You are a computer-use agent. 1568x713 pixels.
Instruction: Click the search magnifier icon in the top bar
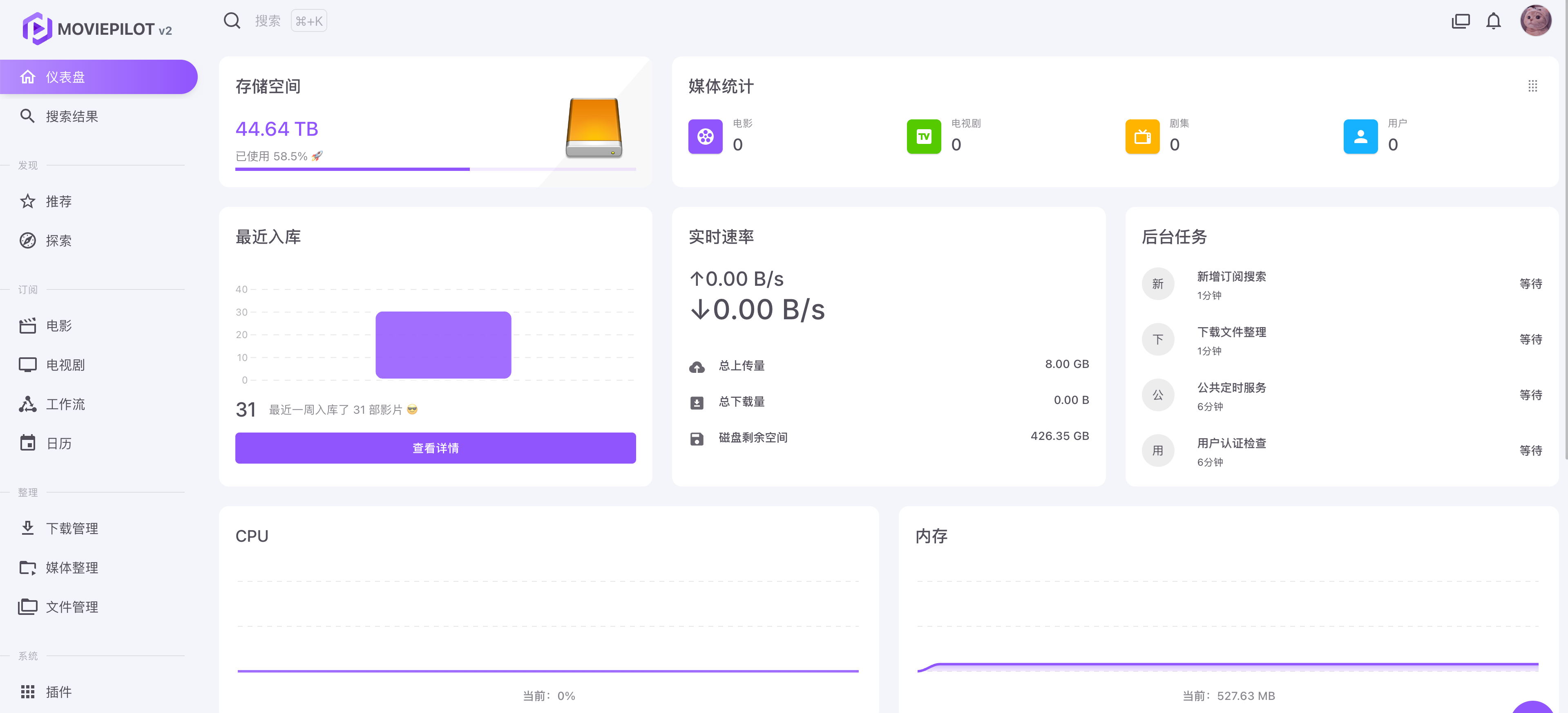232,21
